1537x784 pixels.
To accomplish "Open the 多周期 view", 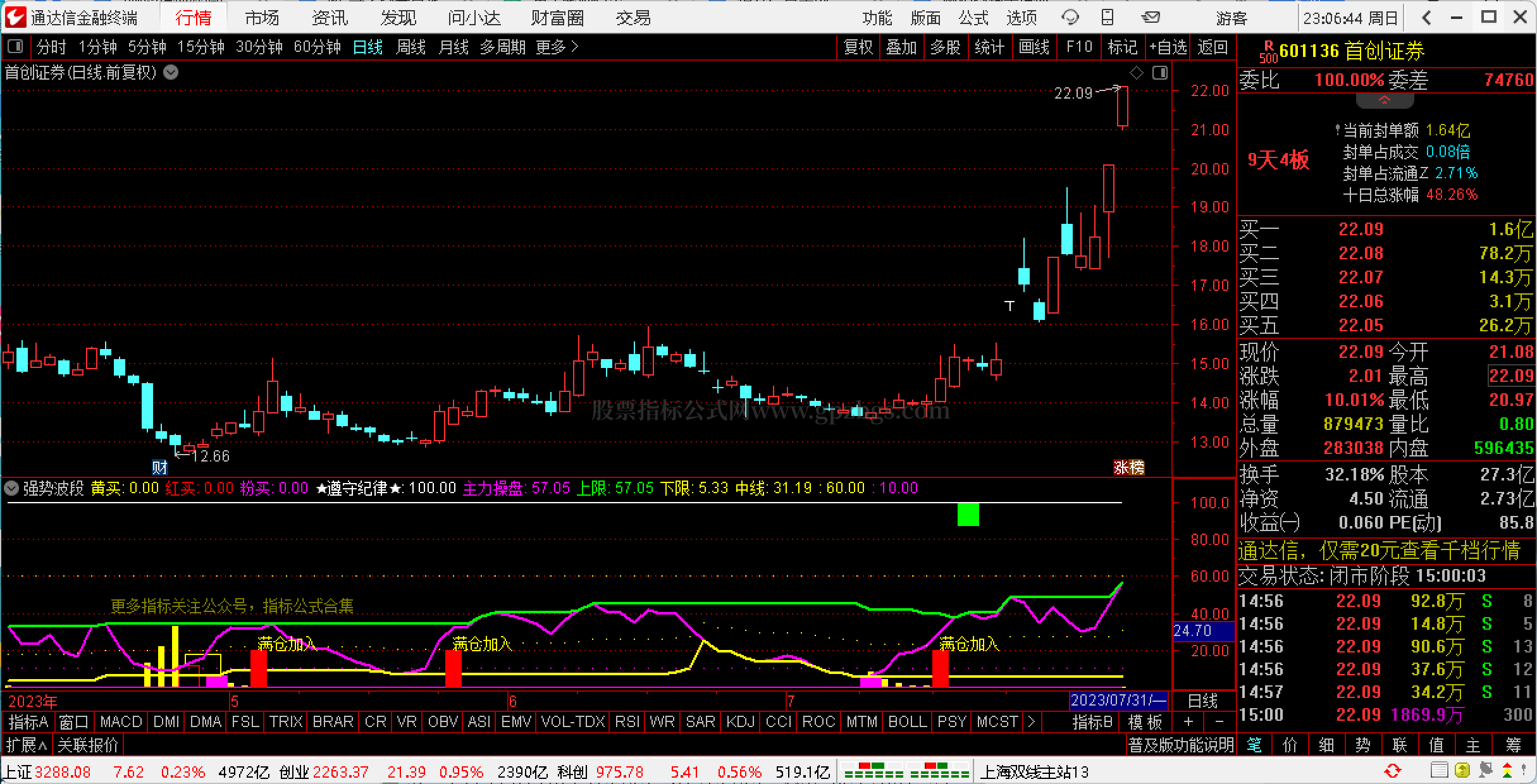I will point(502,47).
